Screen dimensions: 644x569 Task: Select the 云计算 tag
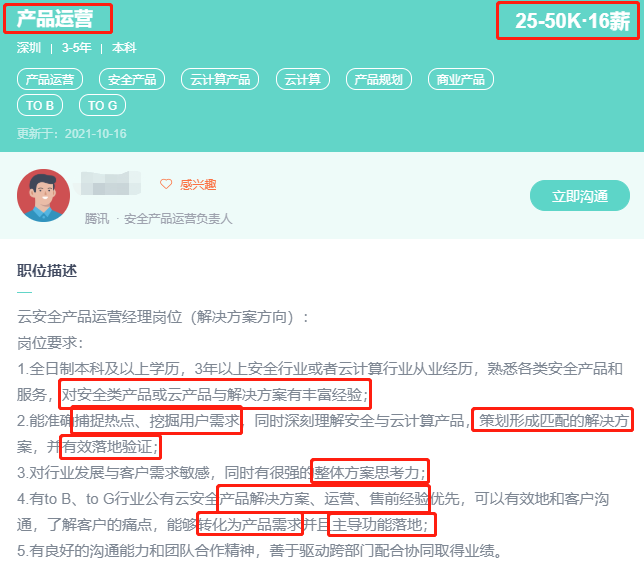[x=303, y=79]
